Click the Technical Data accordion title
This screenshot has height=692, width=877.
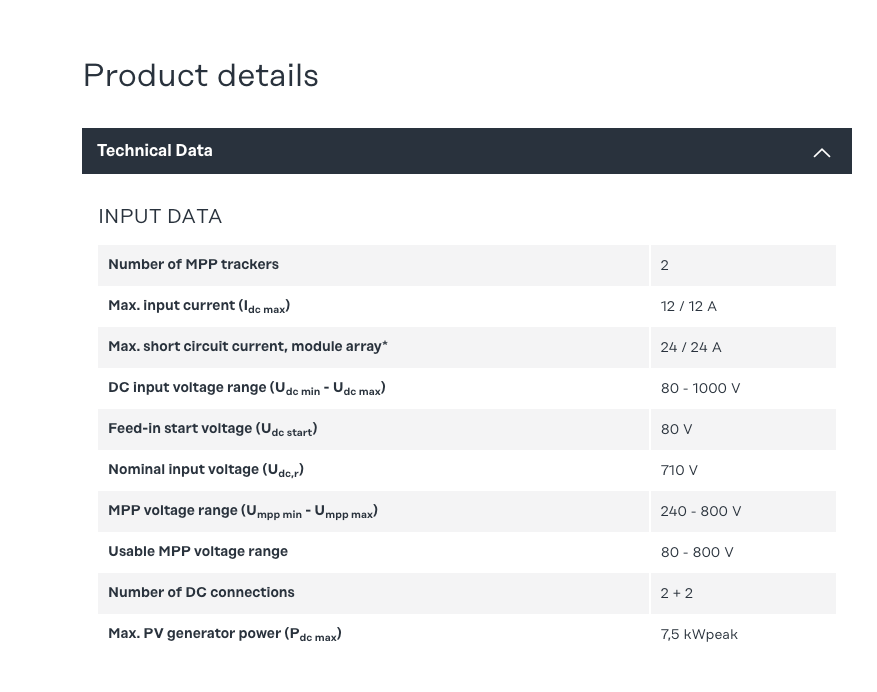pyautogui.click(x=155, y=151)
